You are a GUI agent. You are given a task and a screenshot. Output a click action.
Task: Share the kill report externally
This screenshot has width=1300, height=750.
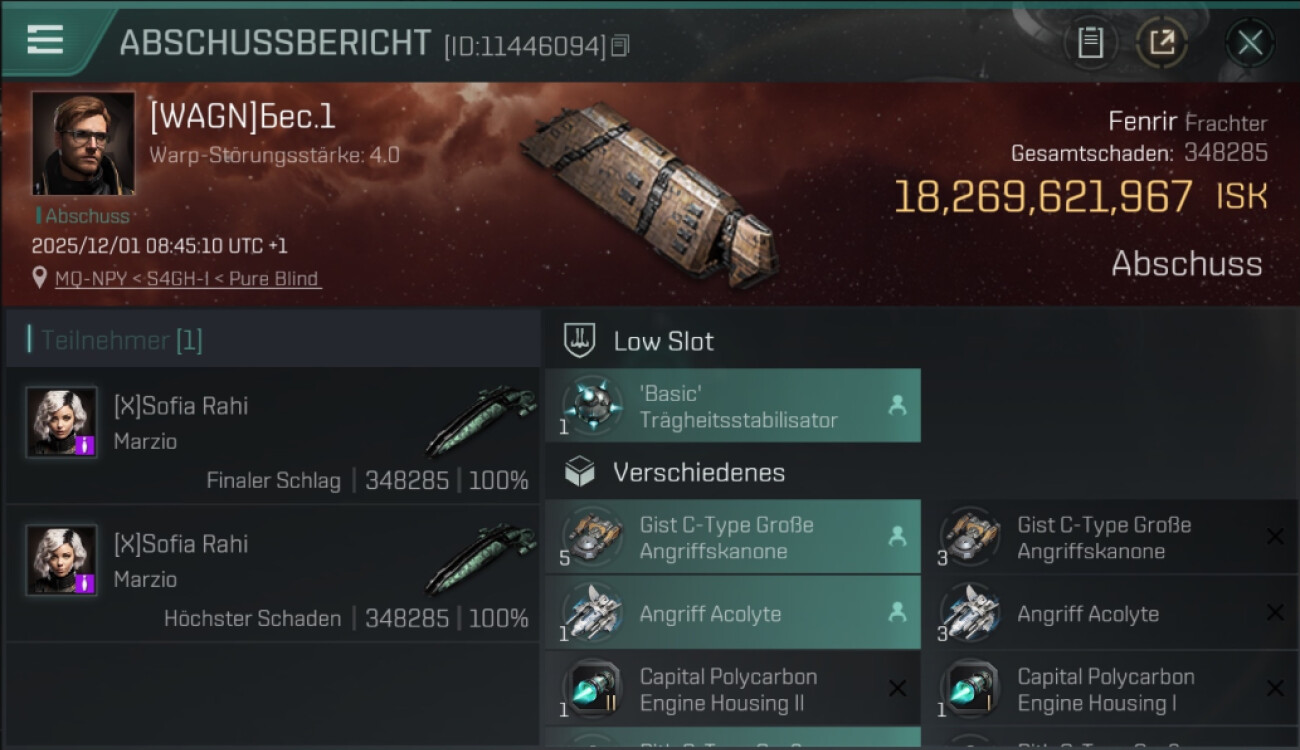coord(1161,43)
